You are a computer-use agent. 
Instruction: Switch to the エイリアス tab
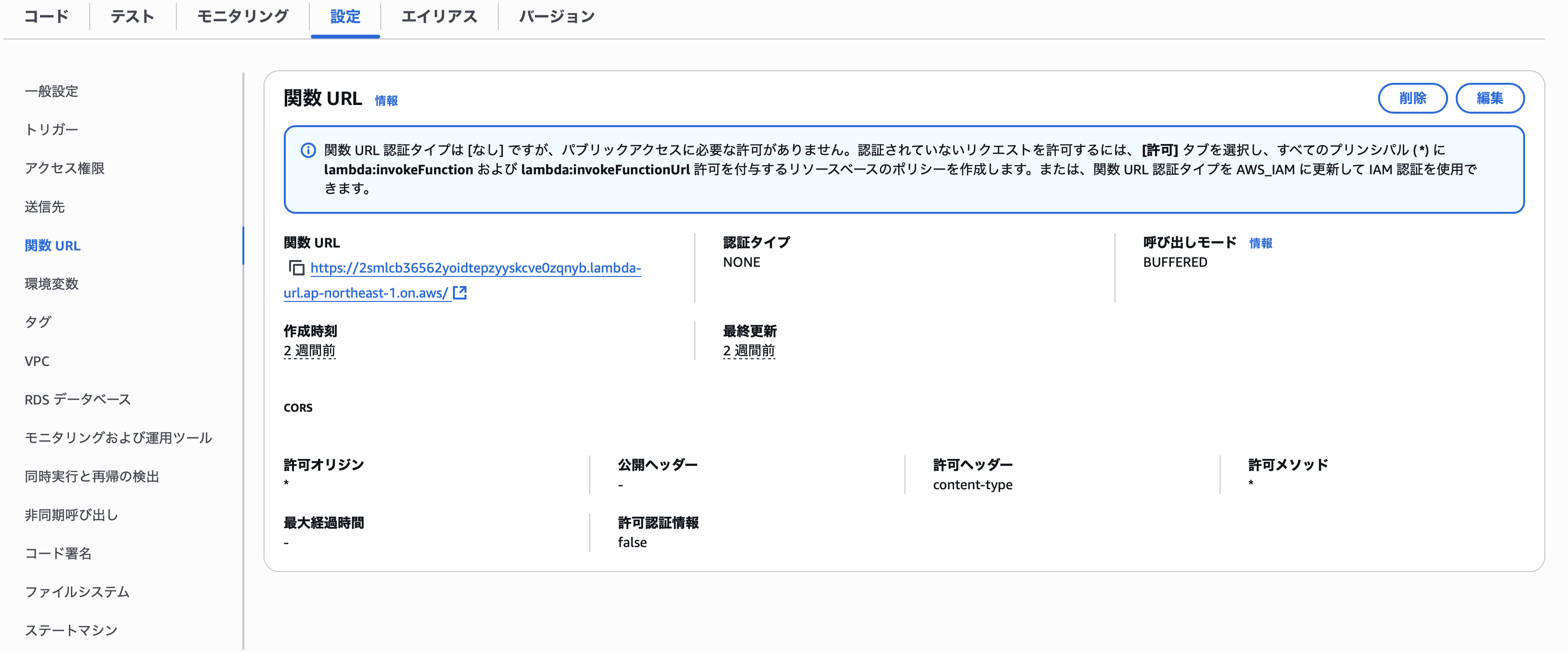(x=439, y=16)
